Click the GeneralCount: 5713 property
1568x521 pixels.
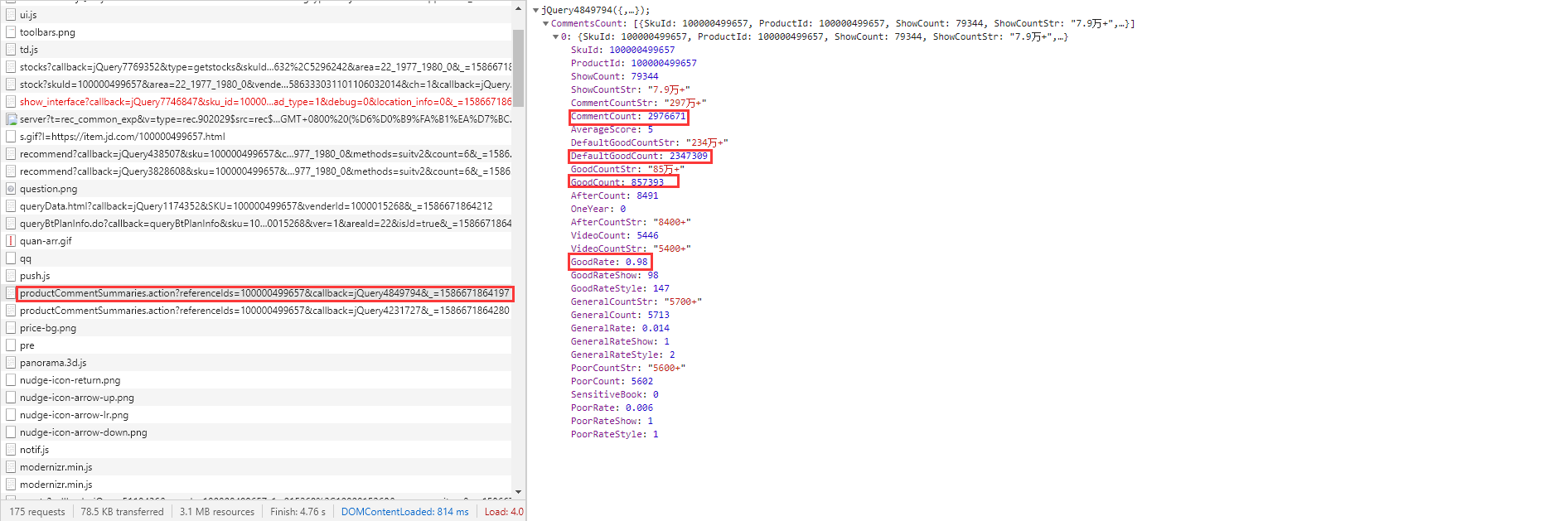620,315
